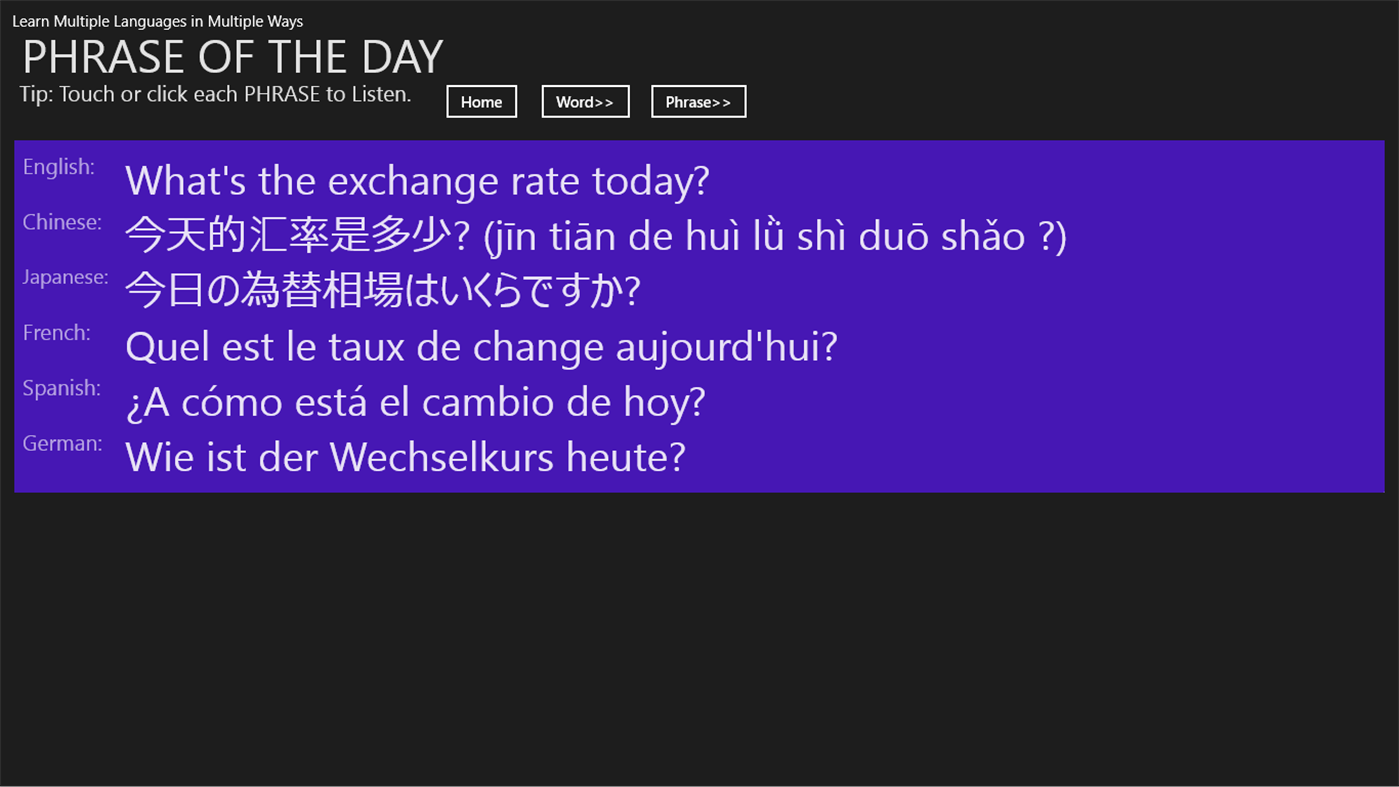The height and width of the screenshot is (787, 1399).
Task: Click the Chinese: language label
Action: coord(61,222)
